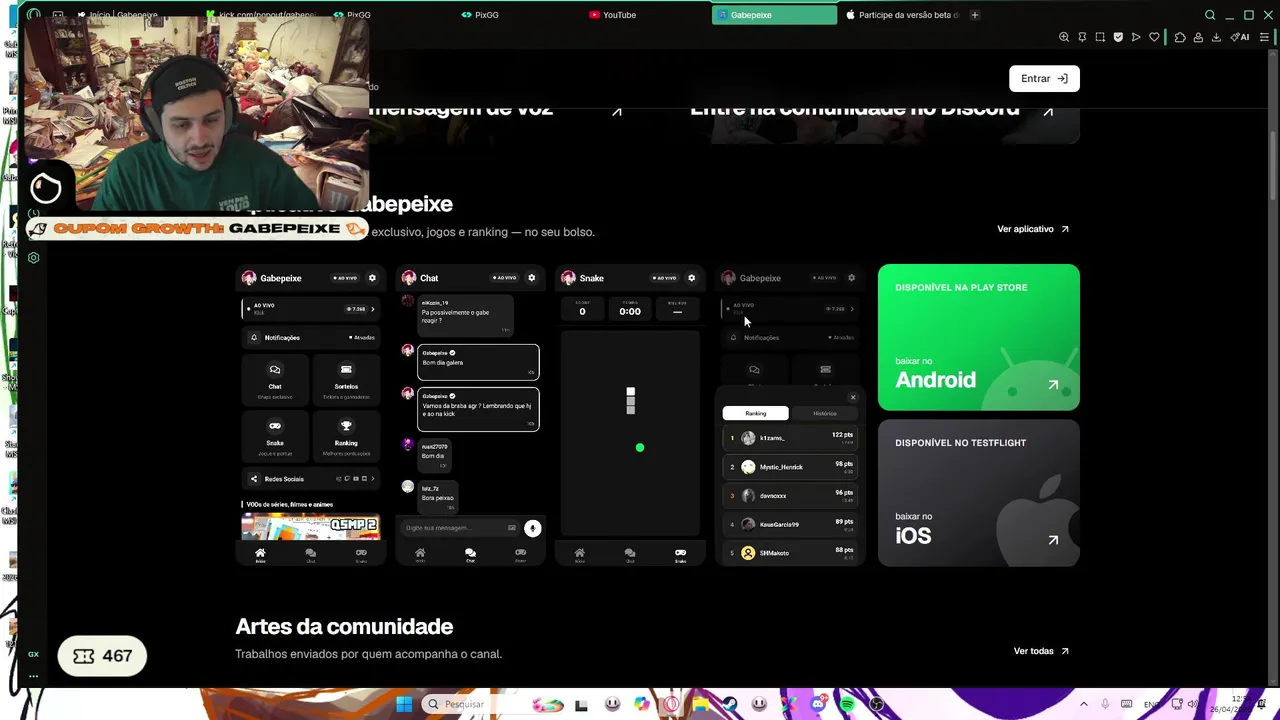Open the AI assistant toolbar button
Image resolution: width=1280 pixels, height=720 pixels.
point(1240,37)
